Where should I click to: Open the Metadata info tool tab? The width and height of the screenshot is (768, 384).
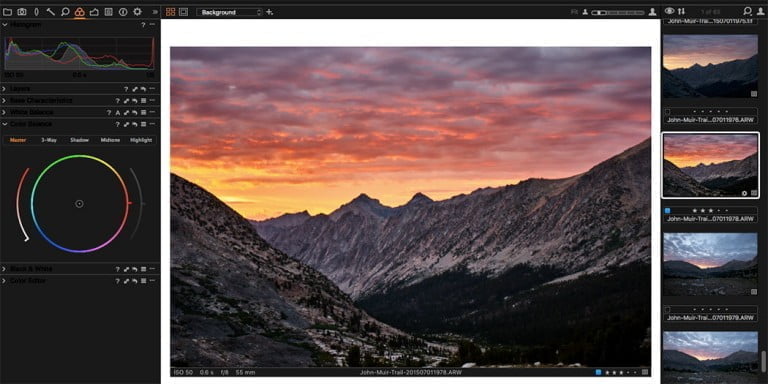123,12
